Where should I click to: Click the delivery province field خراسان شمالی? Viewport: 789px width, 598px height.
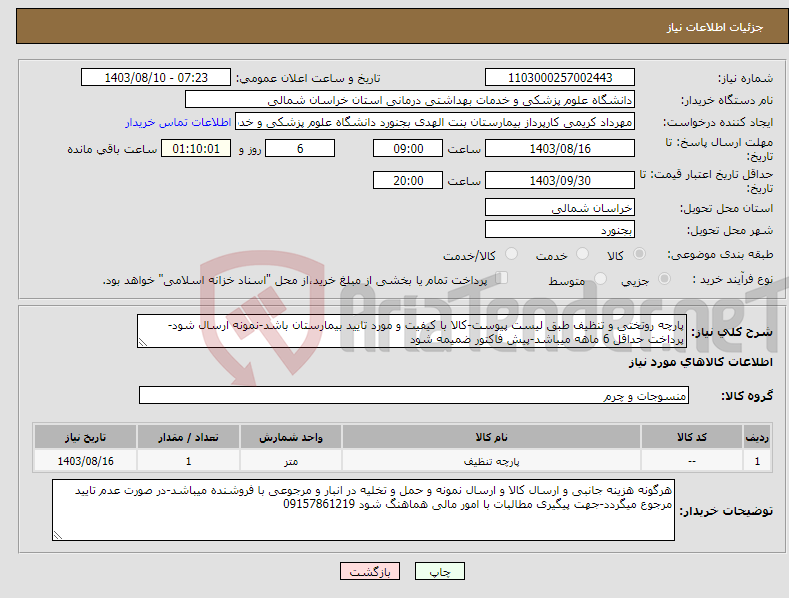point(560,207)
